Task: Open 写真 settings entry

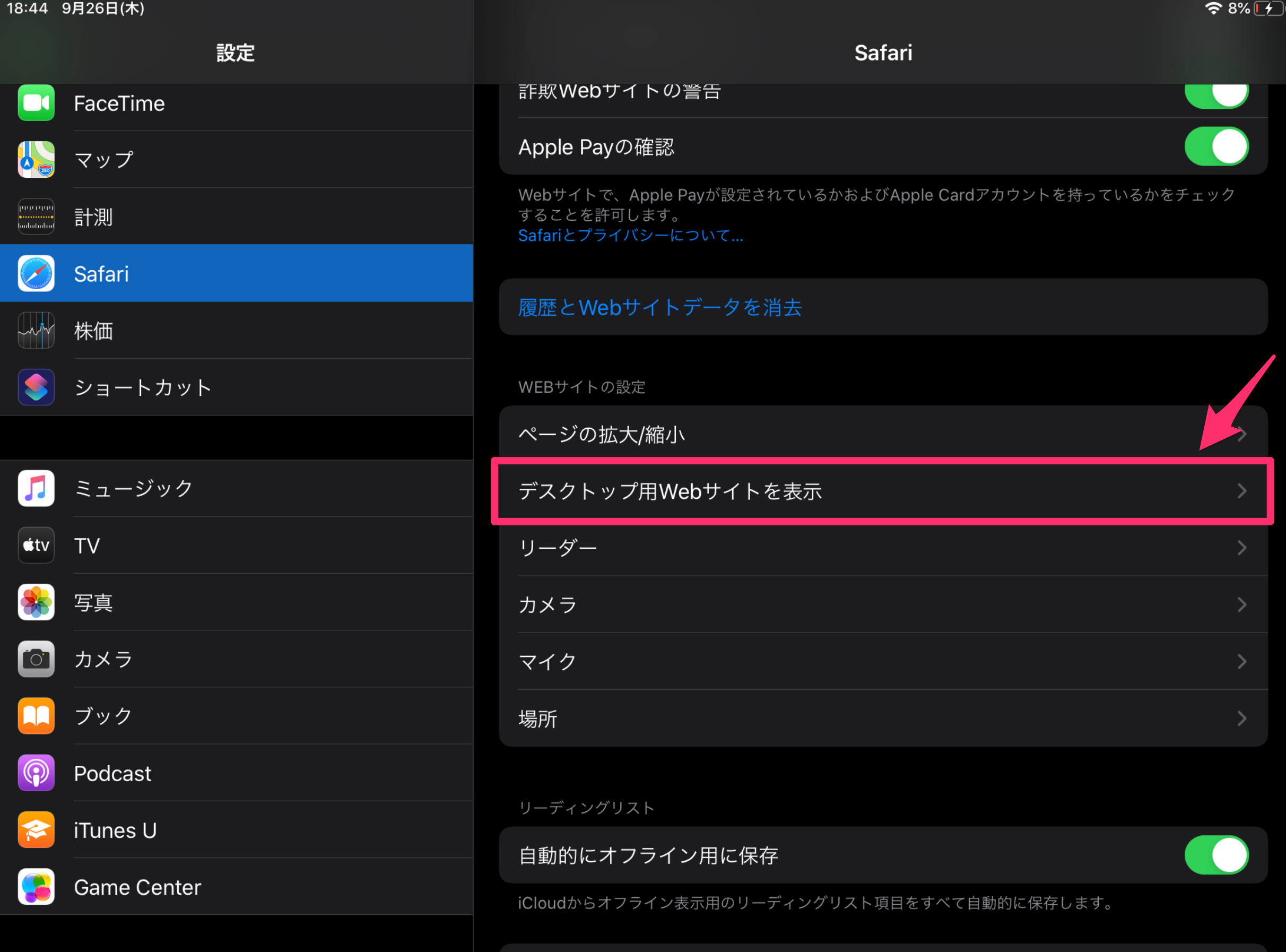Action: tap(236, 602)
